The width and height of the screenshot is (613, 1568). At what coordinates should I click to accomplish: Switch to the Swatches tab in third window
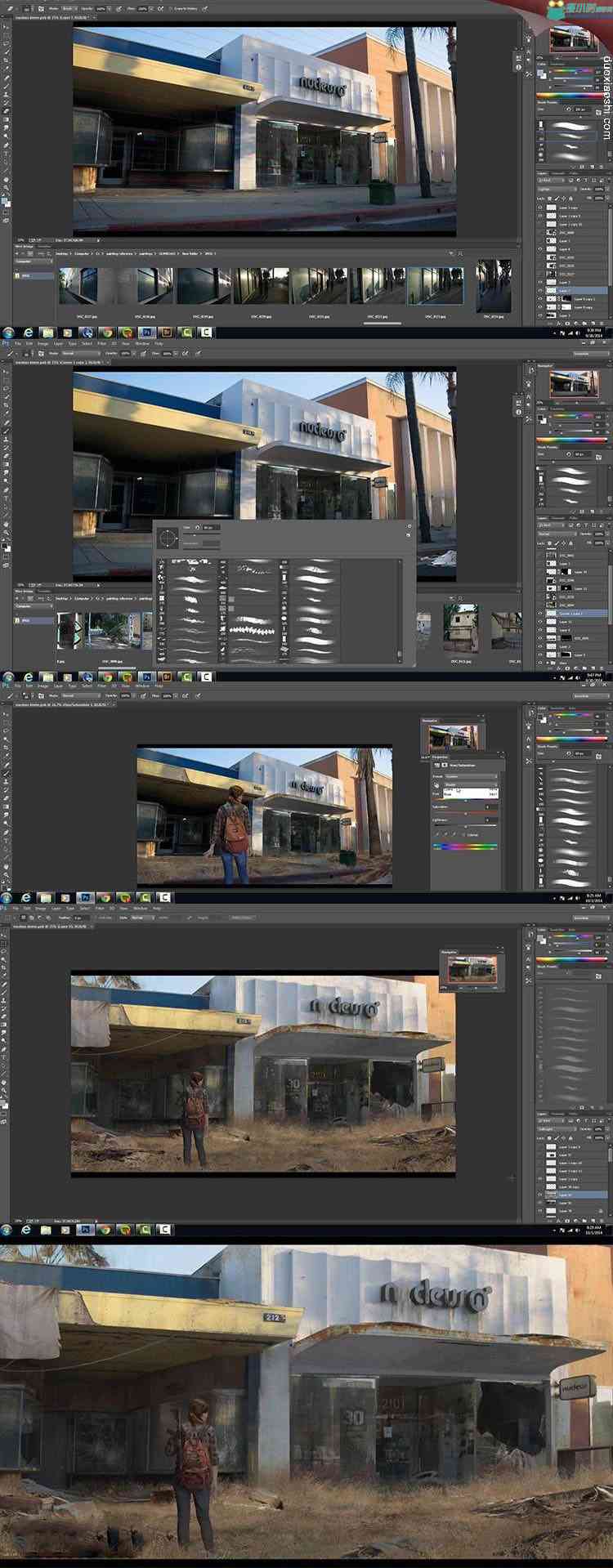(559, 708)
